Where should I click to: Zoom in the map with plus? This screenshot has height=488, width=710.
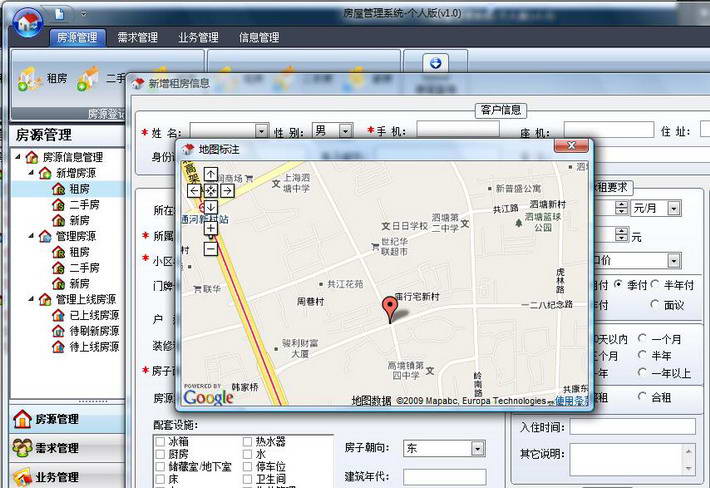tap(211, 228)
